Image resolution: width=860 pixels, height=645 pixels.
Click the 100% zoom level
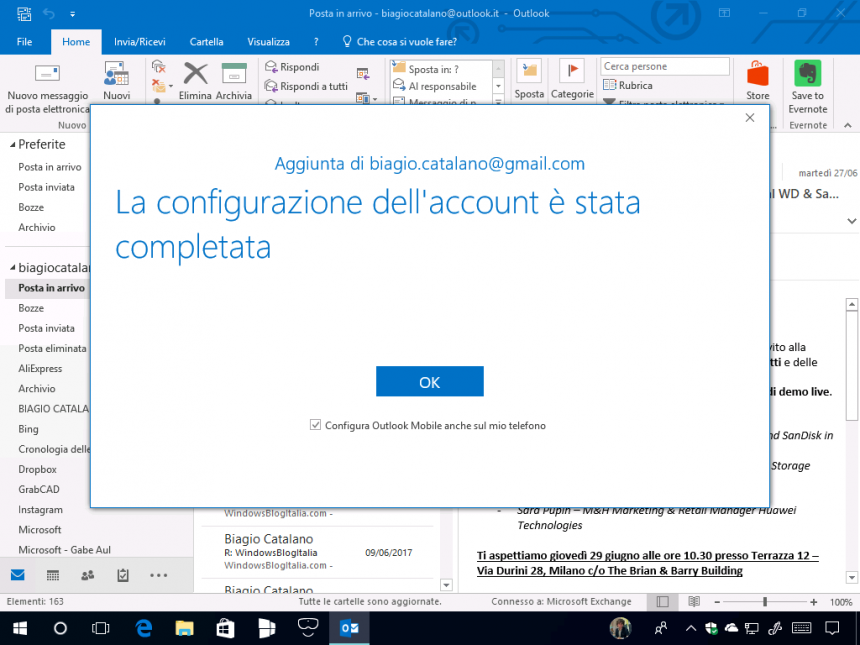[x=840, y=602]
